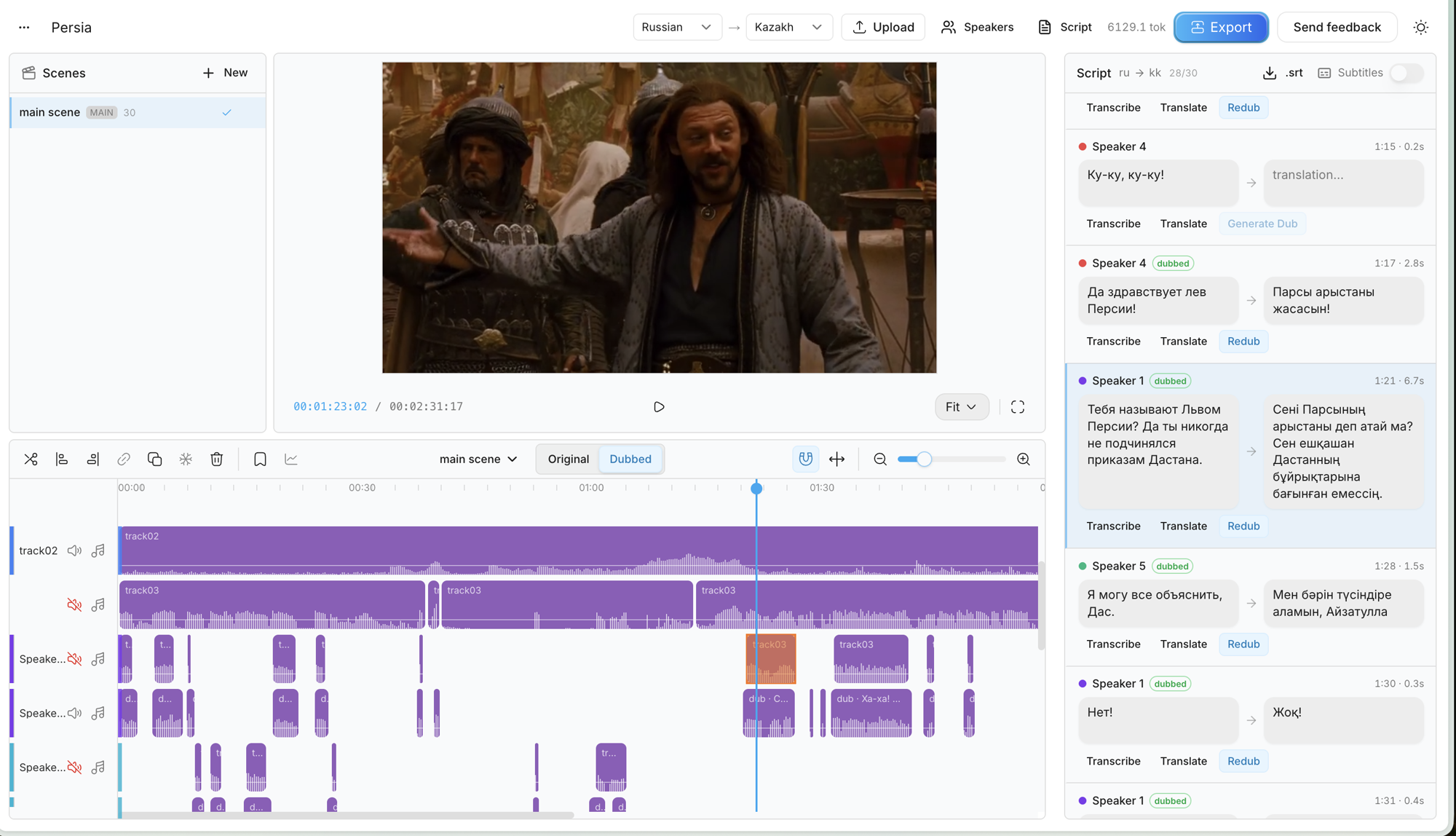Click music note on second Speaker track
Image resolution: width=1456 pixels, height=836 pixels.
(x=98, y=713)
